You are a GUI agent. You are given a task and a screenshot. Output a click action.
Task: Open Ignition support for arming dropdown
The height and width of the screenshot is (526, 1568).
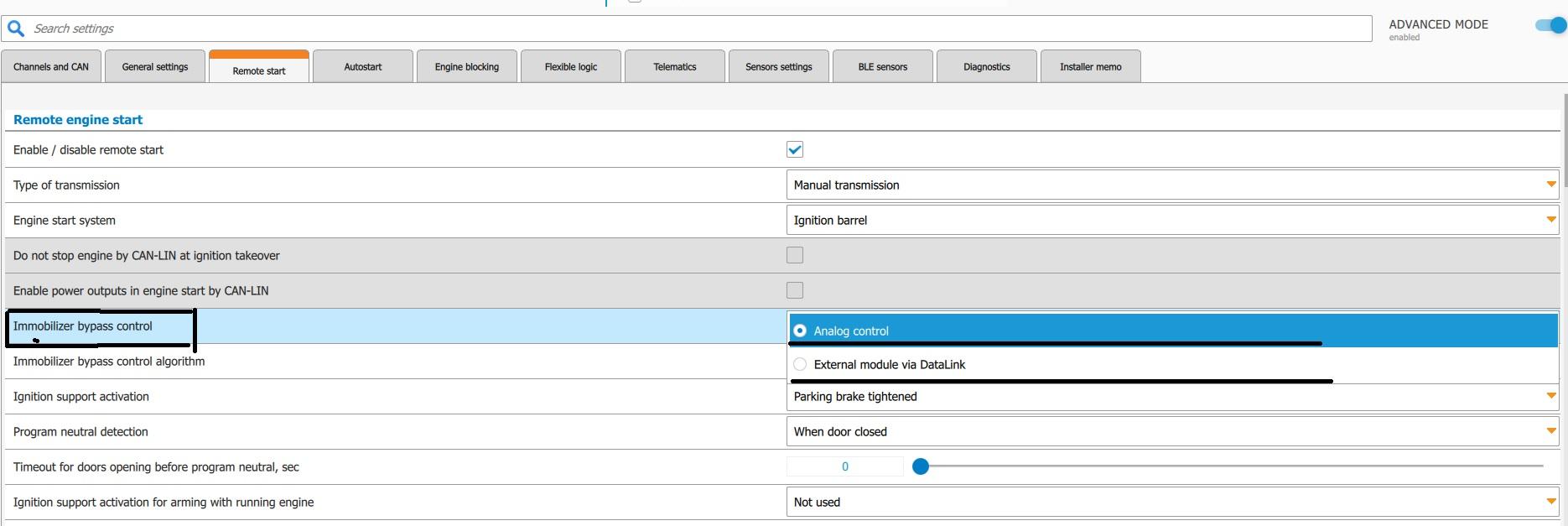1171,503
